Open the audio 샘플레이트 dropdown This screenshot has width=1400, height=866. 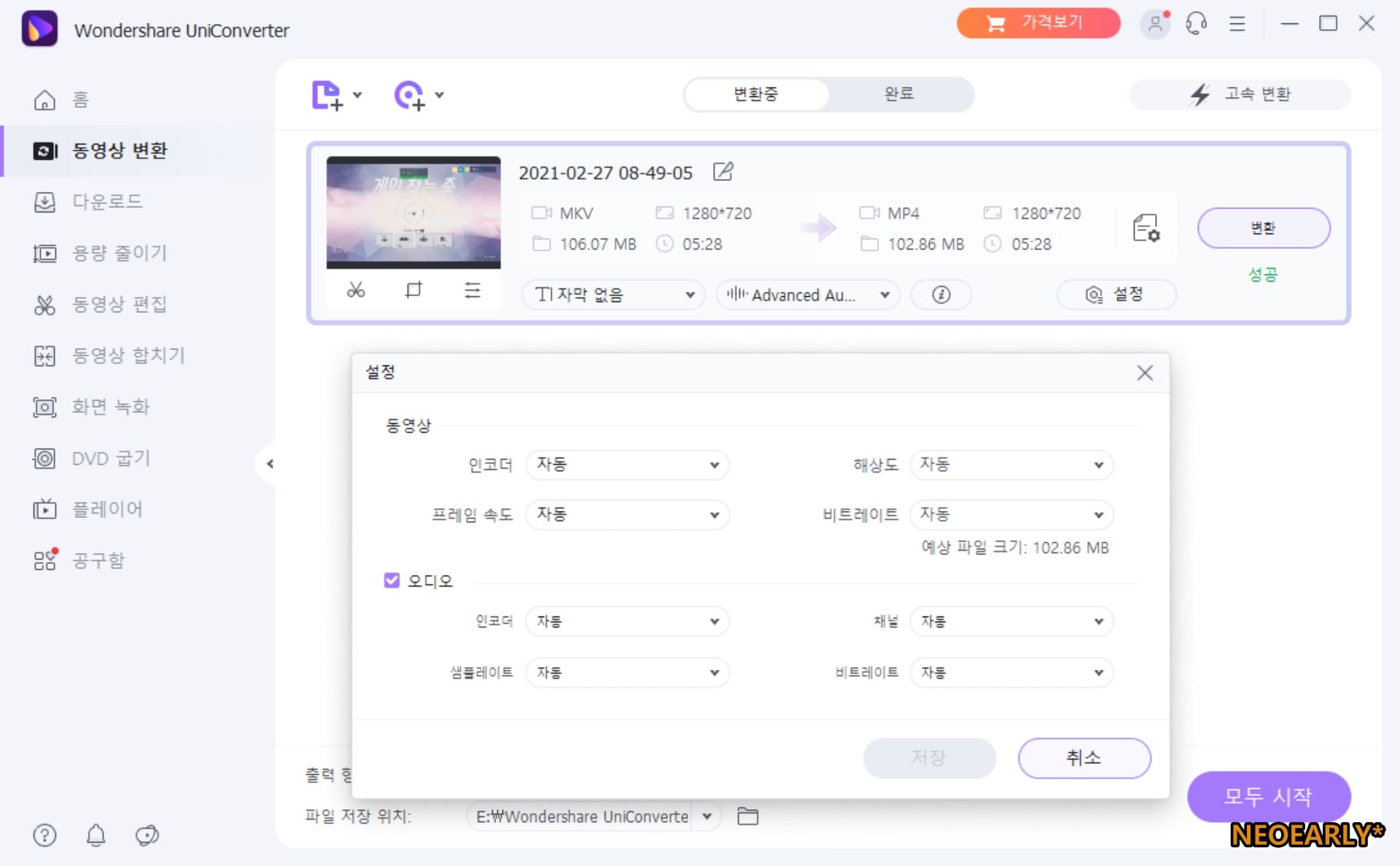click(627, 672)
